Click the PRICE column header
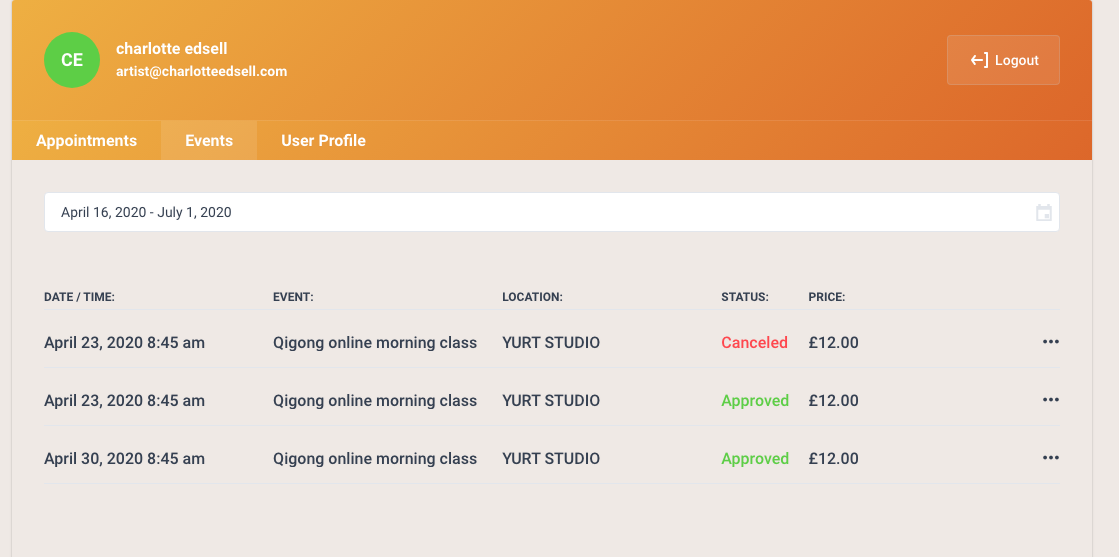The width and height of the screenshot is (1119, 557). pos(827,297)
